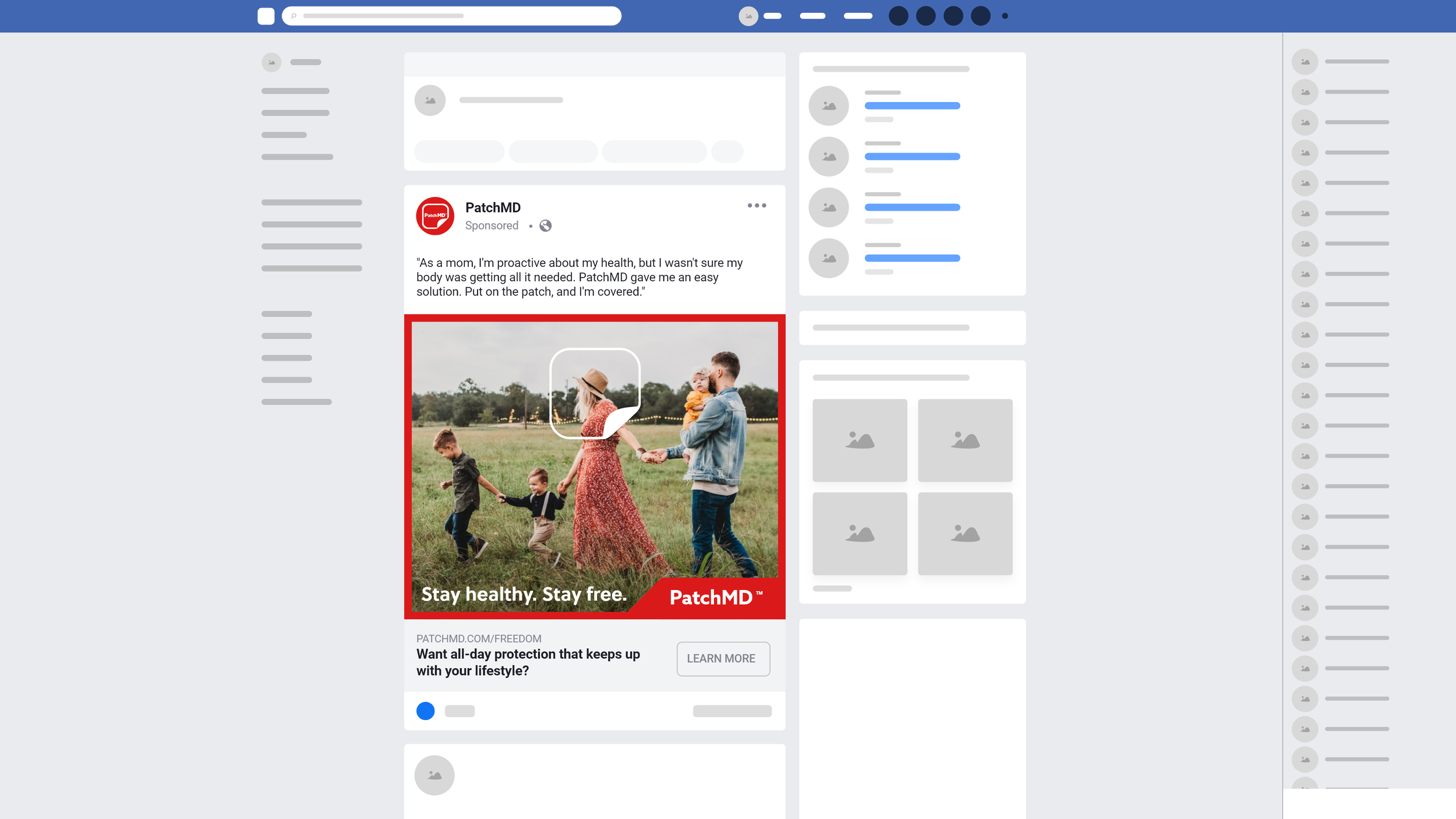Click the first contact avatar in right sidebar
Image resolution: width=1456 pixels, height=819 pixels.
pyautogui.click(x=1305, y=62)
